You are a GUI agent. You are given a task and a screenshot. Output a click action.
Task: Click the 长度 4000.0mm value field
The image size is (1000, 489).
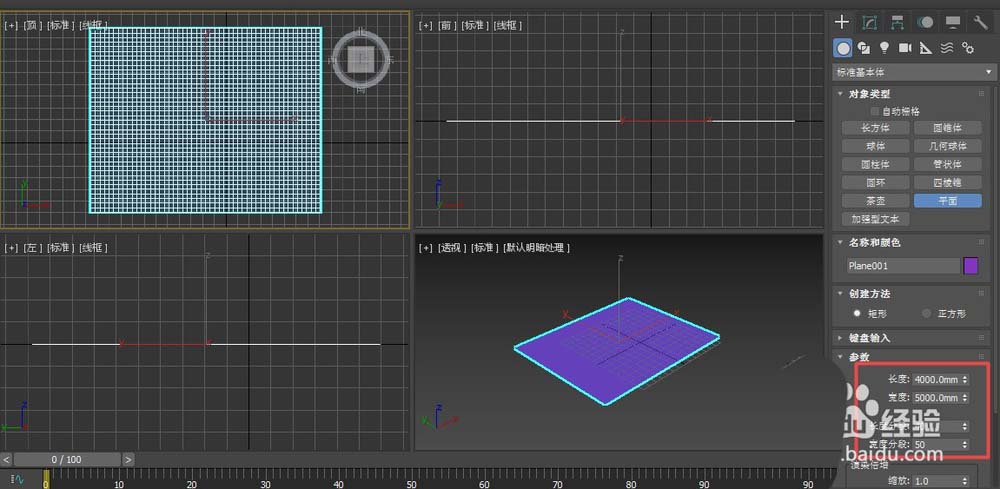coord(936,379)
